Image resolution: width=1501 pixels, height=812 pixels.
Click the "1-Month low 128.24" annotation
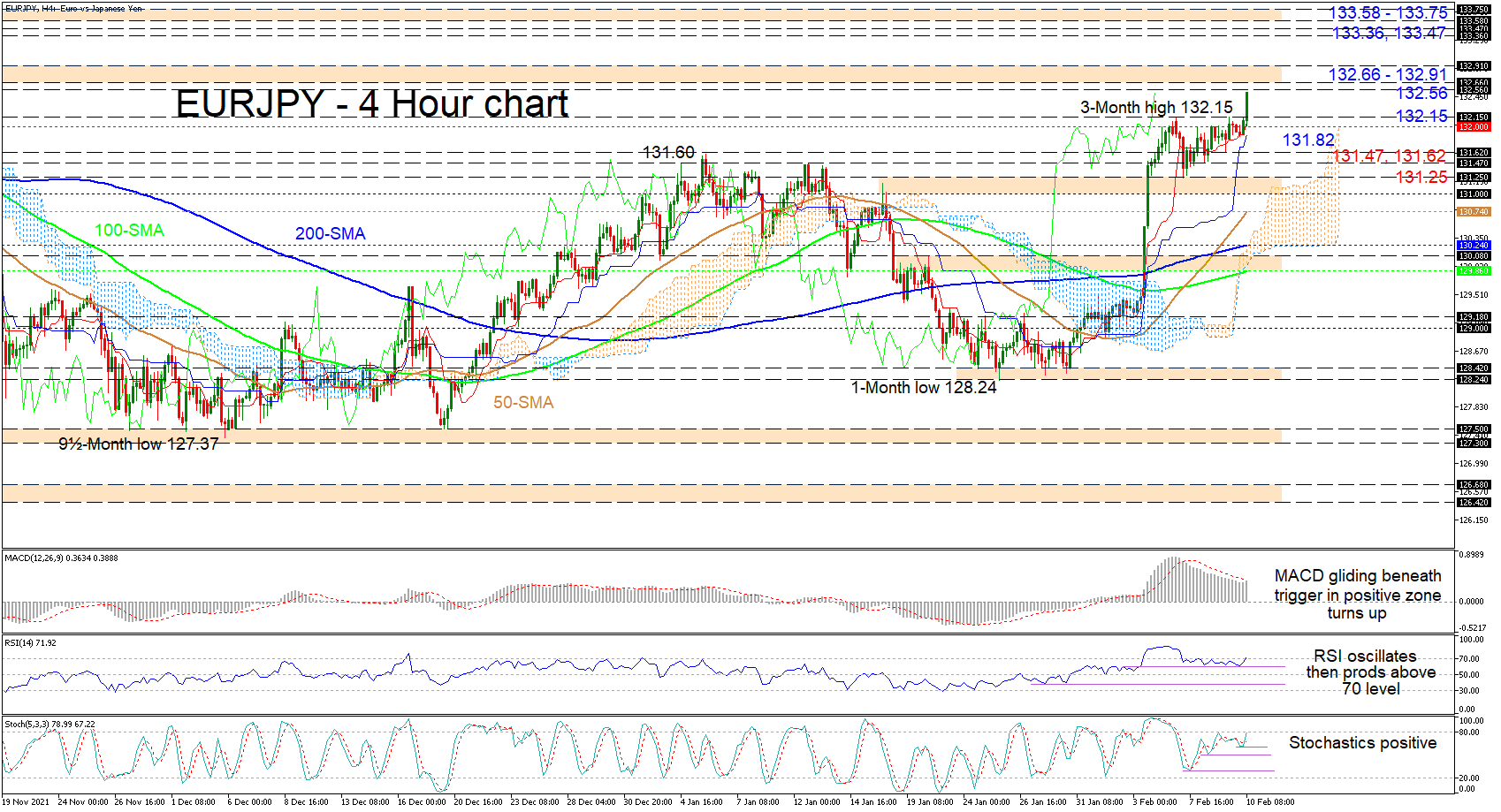924,387
